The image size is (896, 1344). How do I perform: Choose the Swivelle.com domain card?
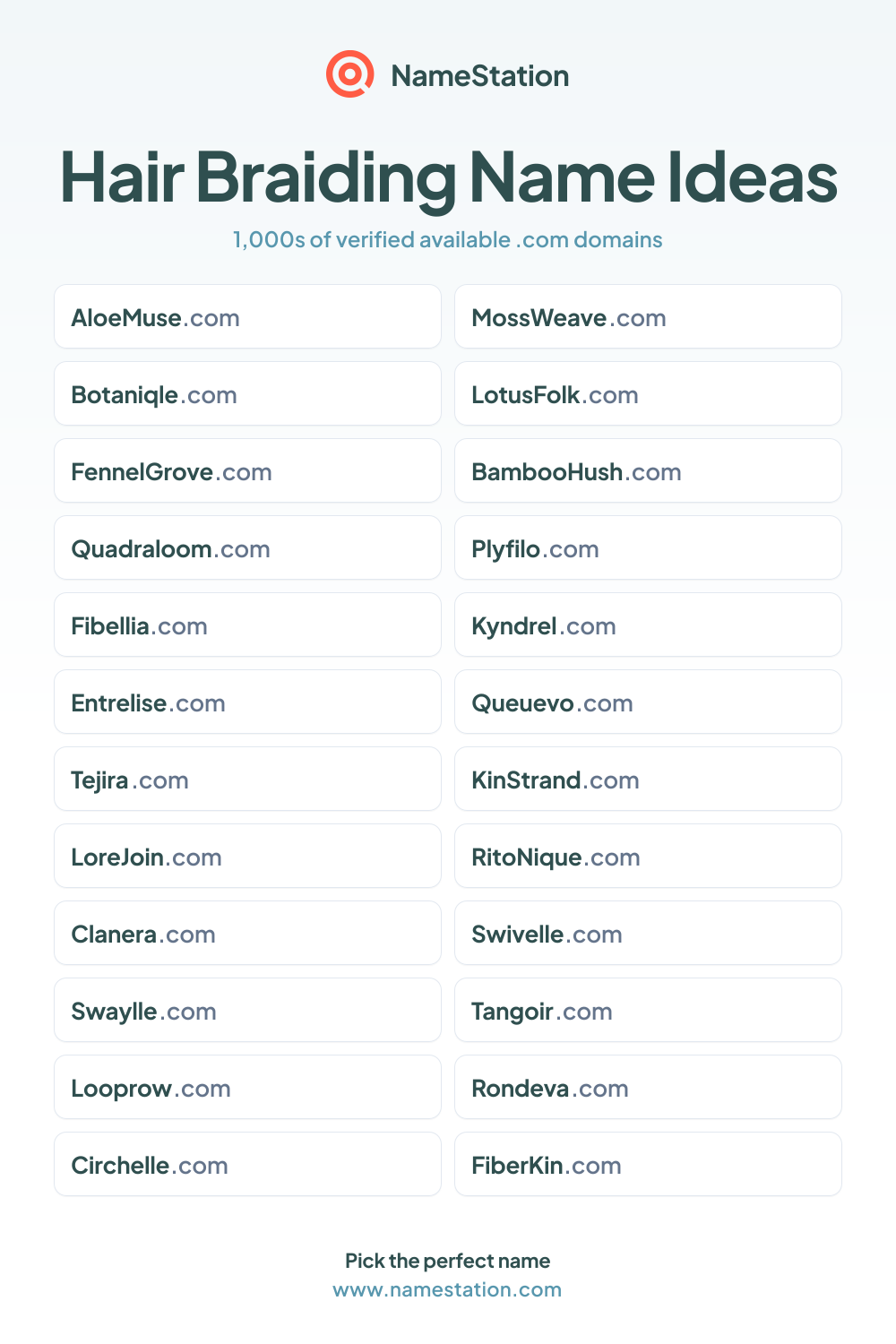(648, 933)
